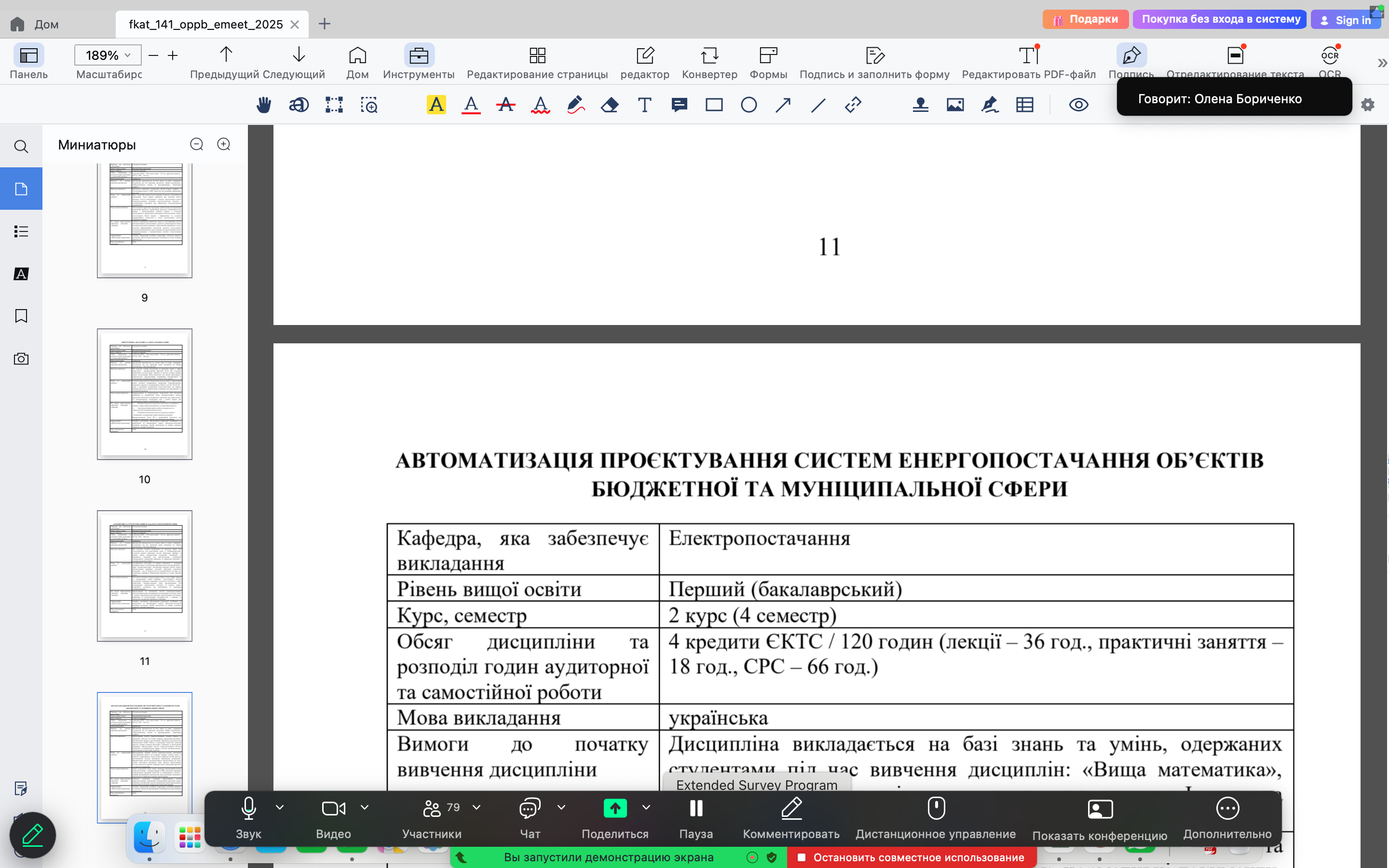The height and width of the screenshot is (868, 1389).
Task: Click purchase without login button
Action: pyautogui.click(x=1220, y=19)
